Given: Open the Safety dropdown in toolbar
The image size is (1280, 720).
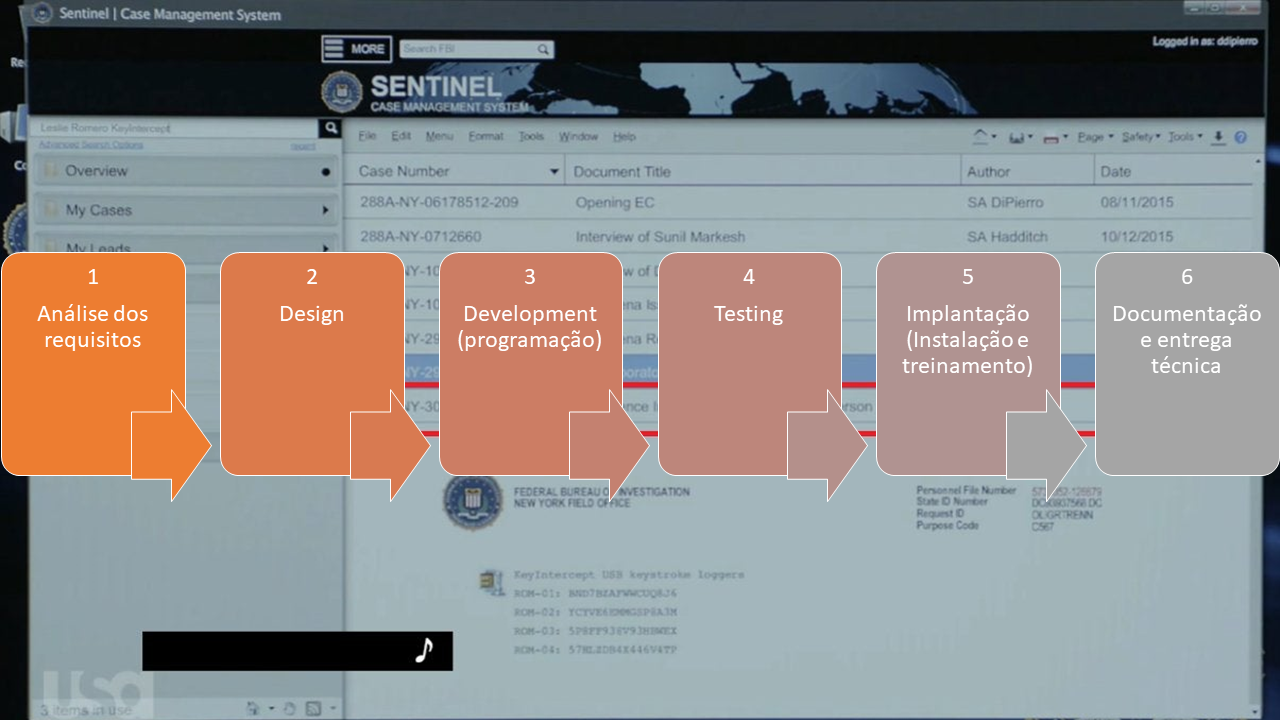Looking at the screenshot, I should pos(1140,137).
